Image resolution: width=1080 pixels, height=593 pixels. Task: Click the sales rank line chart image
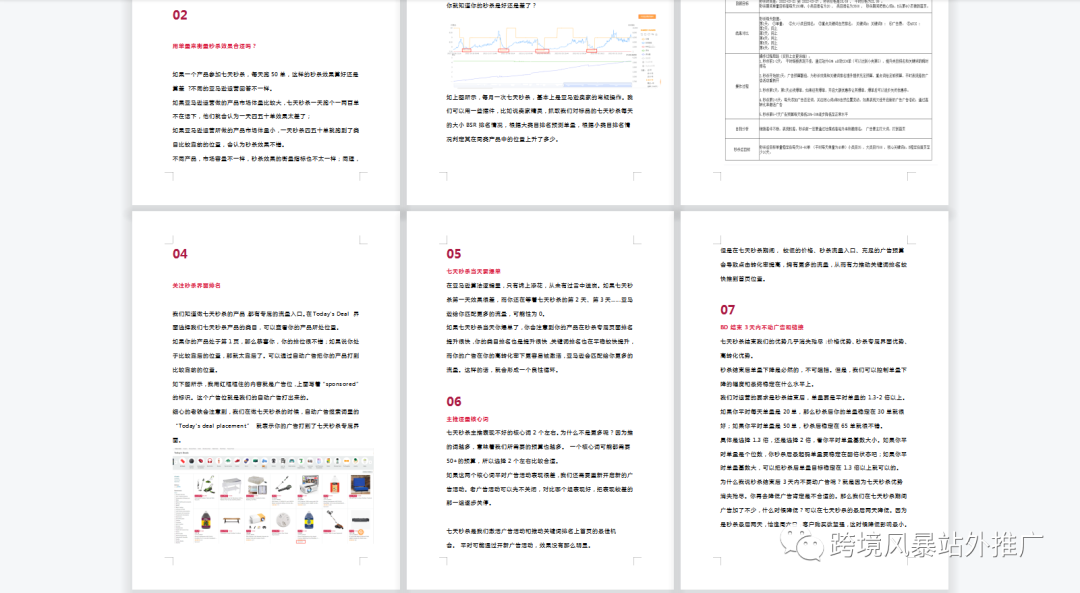tap(554, 50)
